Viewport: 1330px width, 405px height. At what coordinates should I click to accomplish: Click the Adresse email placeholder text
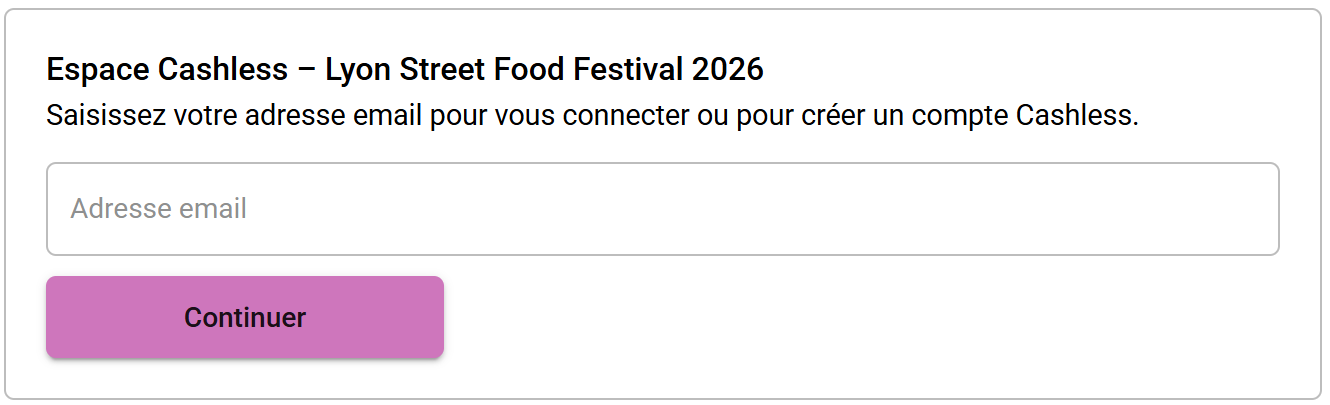coord(158,209)
